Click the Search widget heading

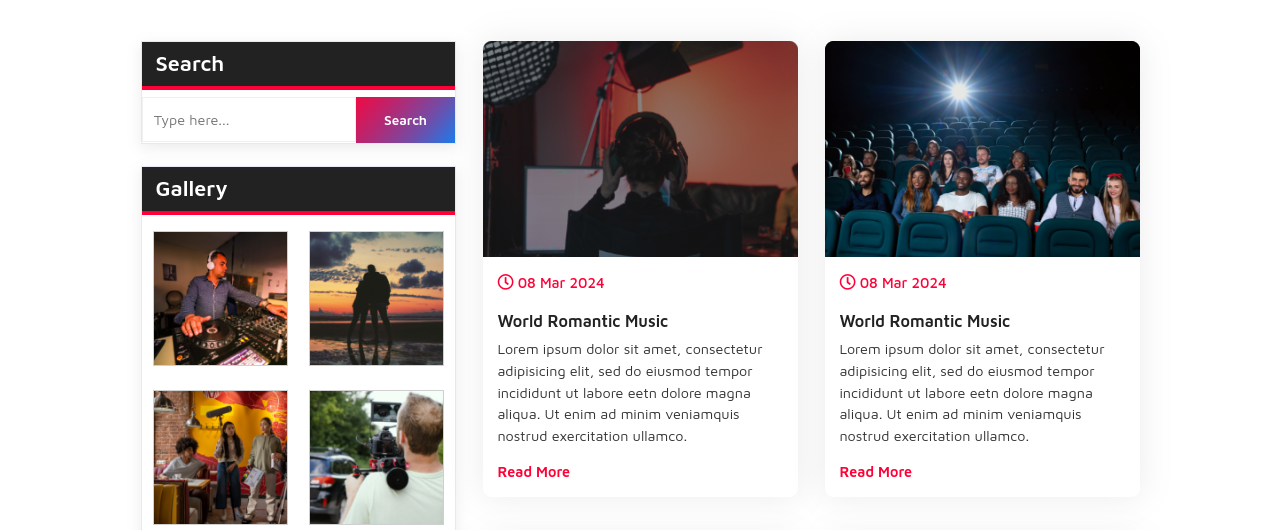click(190, 64)
